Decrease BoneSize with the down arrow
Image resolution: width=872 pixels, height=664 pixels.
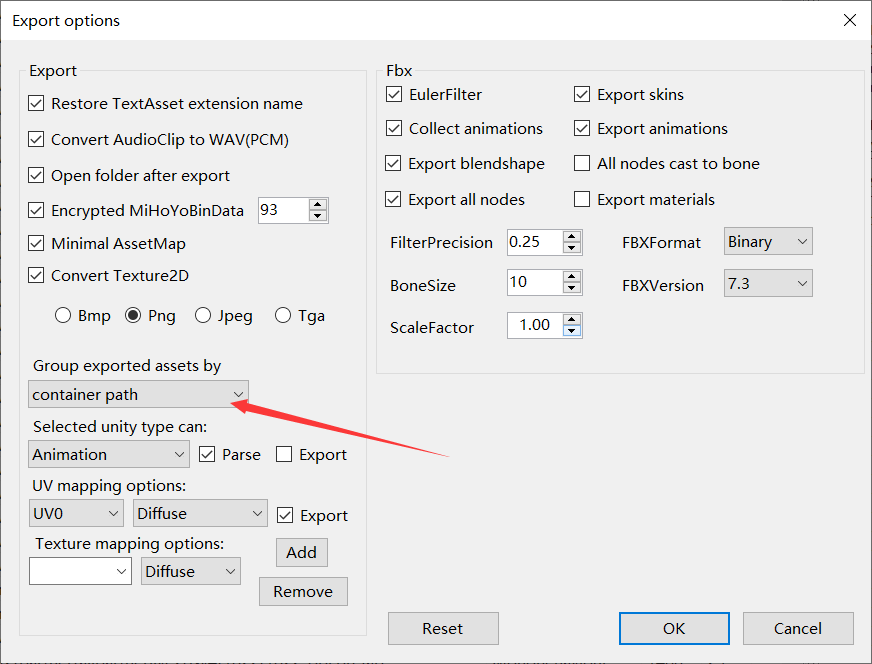(572, 288)
